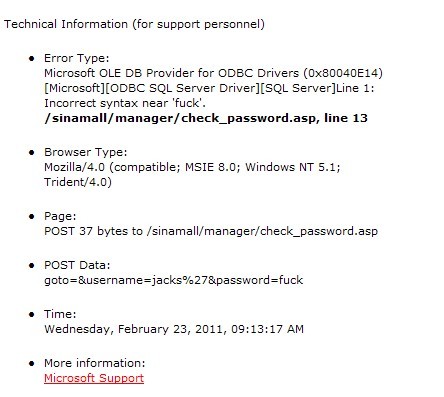
Task: Click the Trident/4.0 text
Action: (x=78, y=182)
